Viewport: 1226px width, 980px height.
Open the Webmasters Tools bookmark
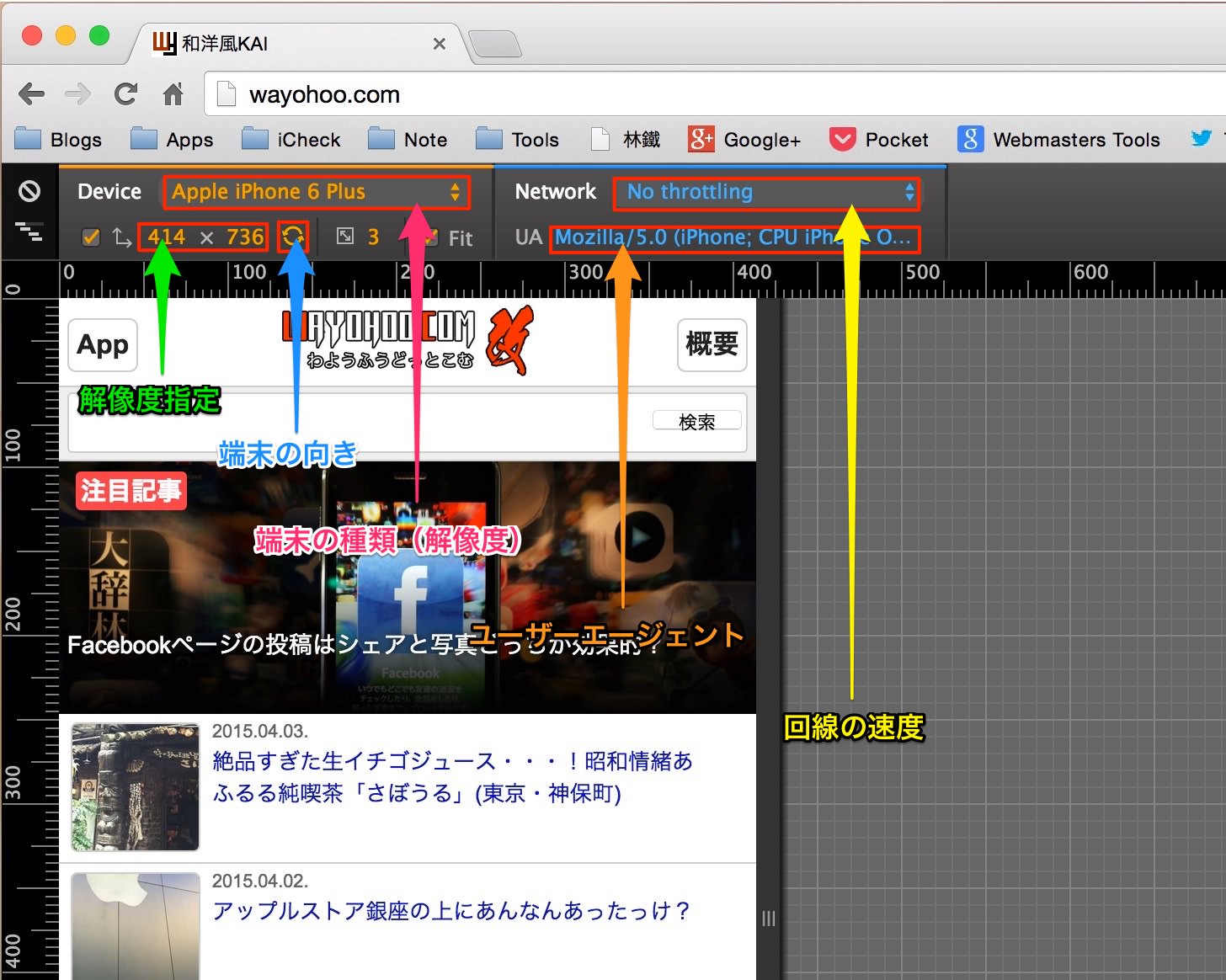1058,139
